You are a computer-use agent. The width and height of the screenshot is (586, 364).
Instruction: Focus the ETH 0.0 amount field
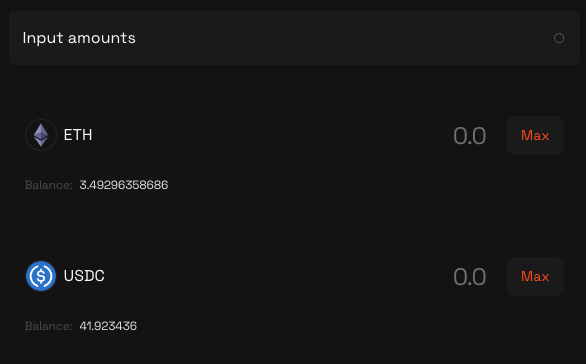pyautogui.click(x=469, y=136)
